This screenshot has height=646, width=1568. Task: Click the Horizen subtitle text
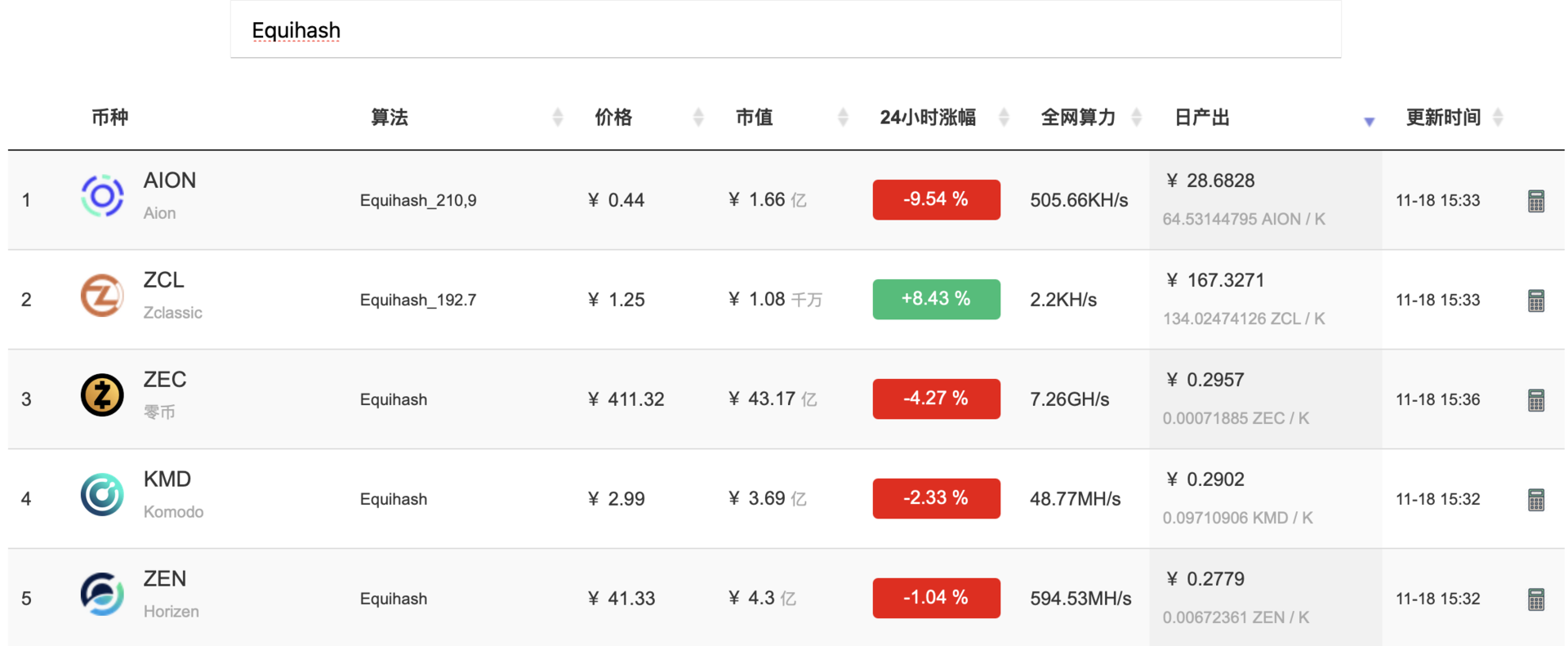tap(171, 612)
